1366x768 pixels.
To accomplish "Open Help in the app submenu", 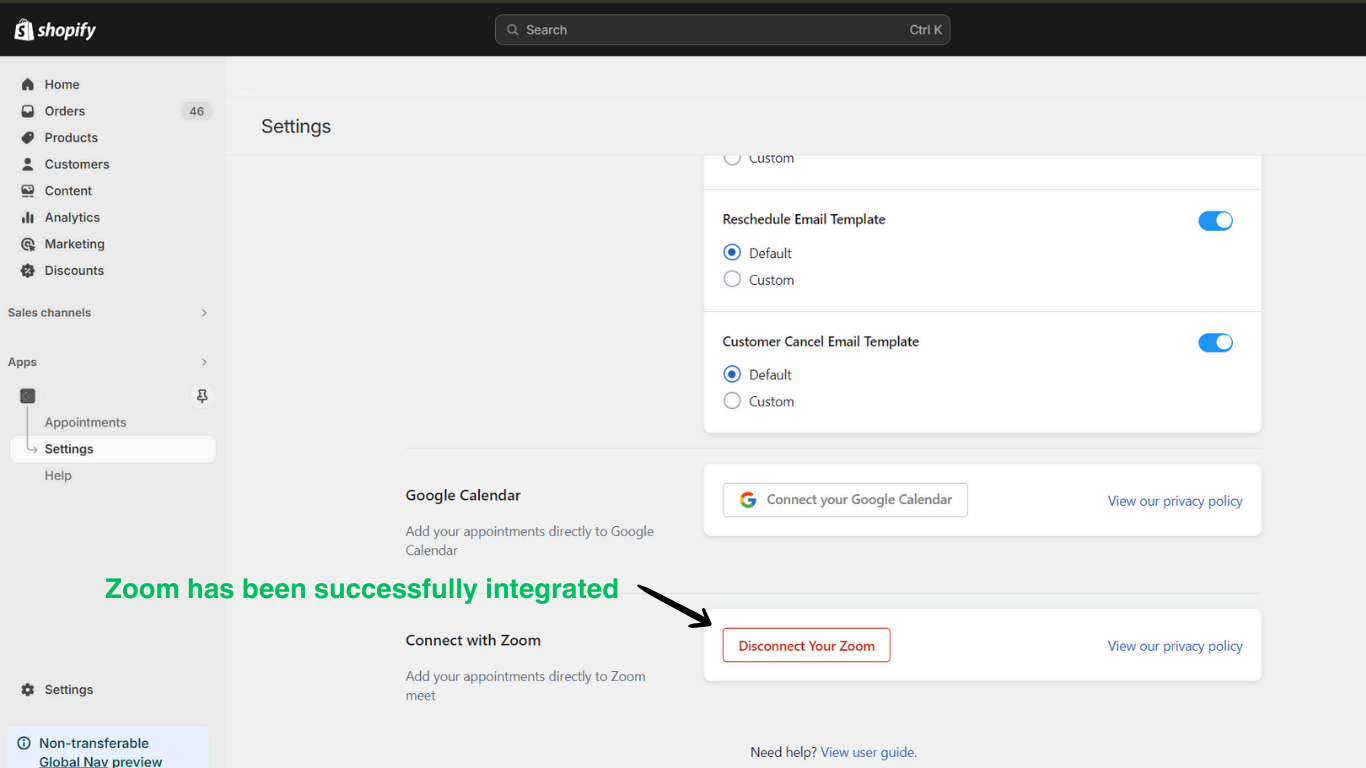I will click(58, 476).
